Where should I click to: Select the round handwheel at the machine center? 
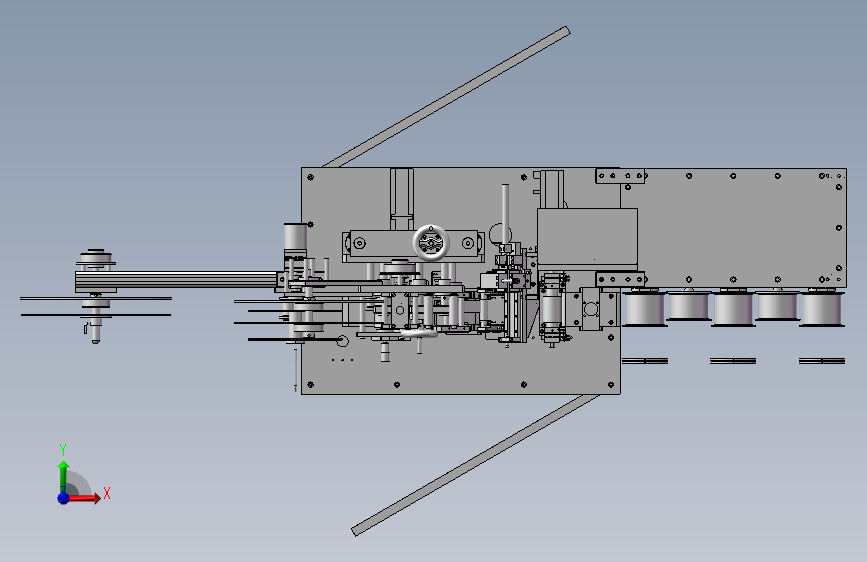[x=431, y=242]
